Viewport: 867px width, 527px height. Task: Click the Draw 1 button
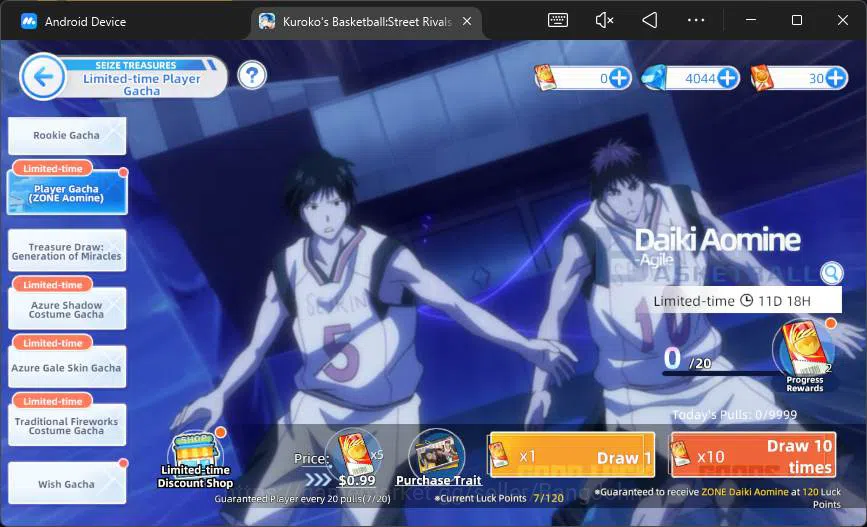tap(572, 456)
